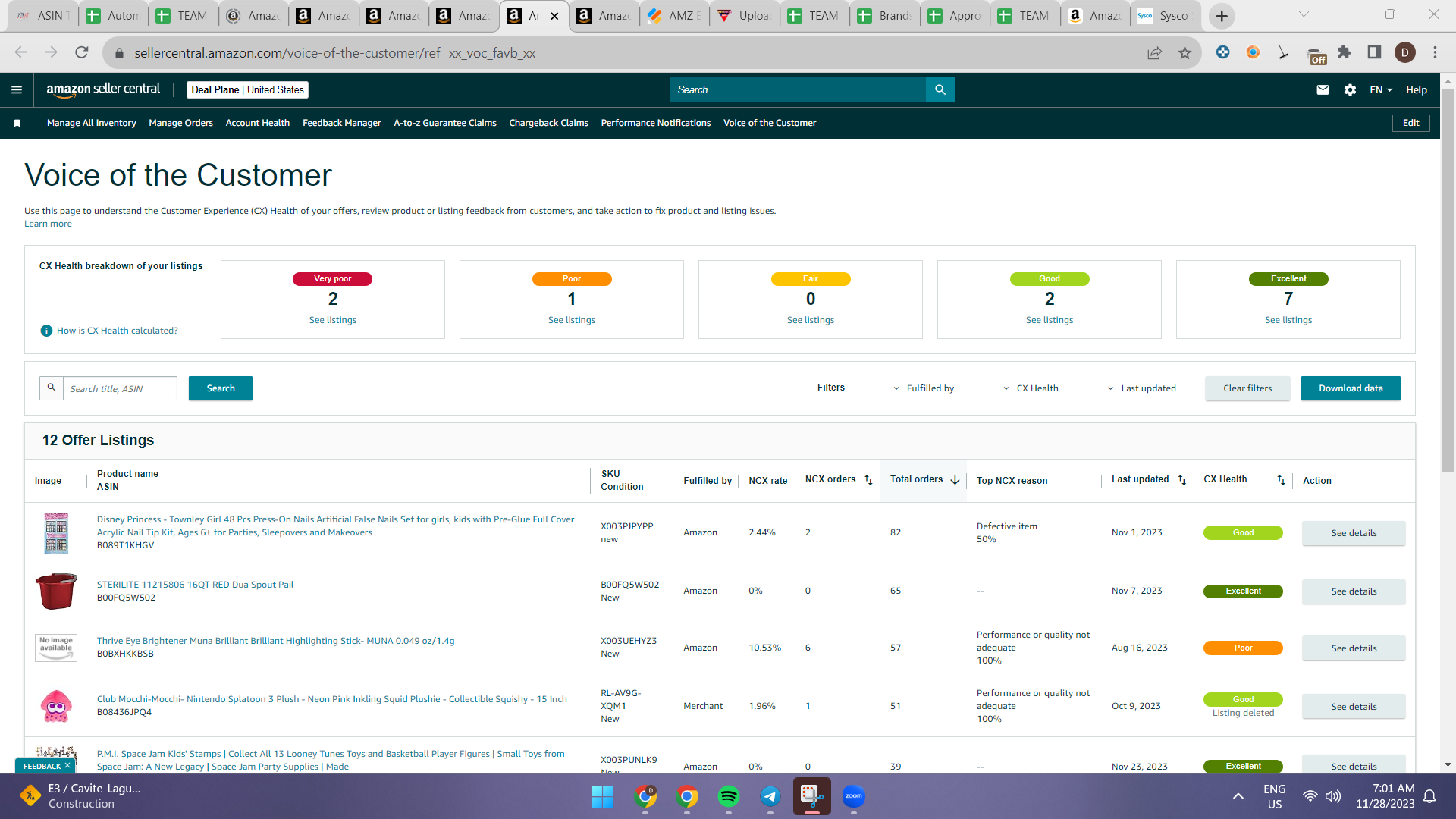
Task: Open the Chrome profile avatar D
Action: tap(1404, 52)
